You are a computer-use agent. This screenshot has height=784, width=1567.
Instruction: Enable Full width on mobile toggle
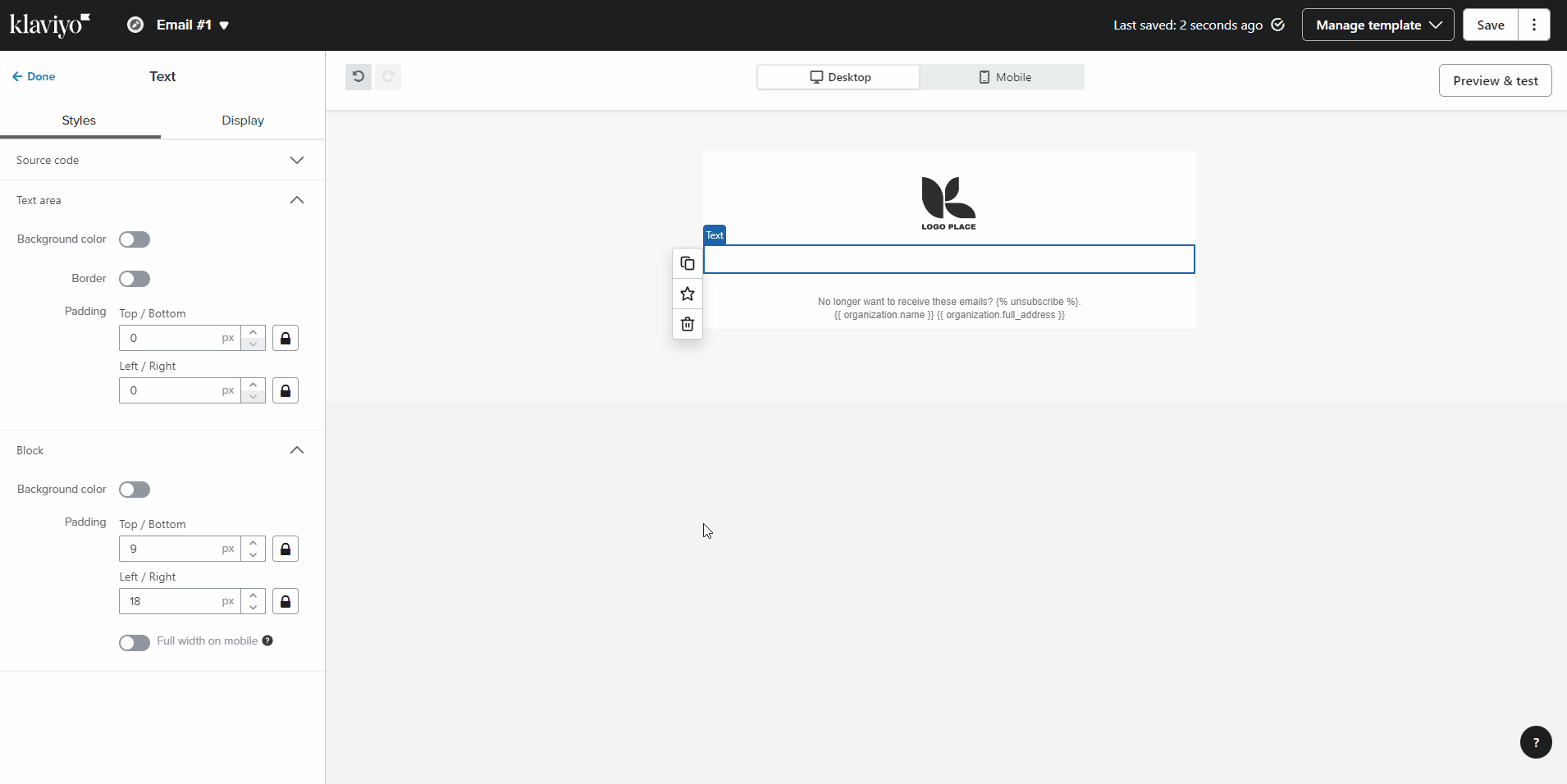[x=135, y=642]
